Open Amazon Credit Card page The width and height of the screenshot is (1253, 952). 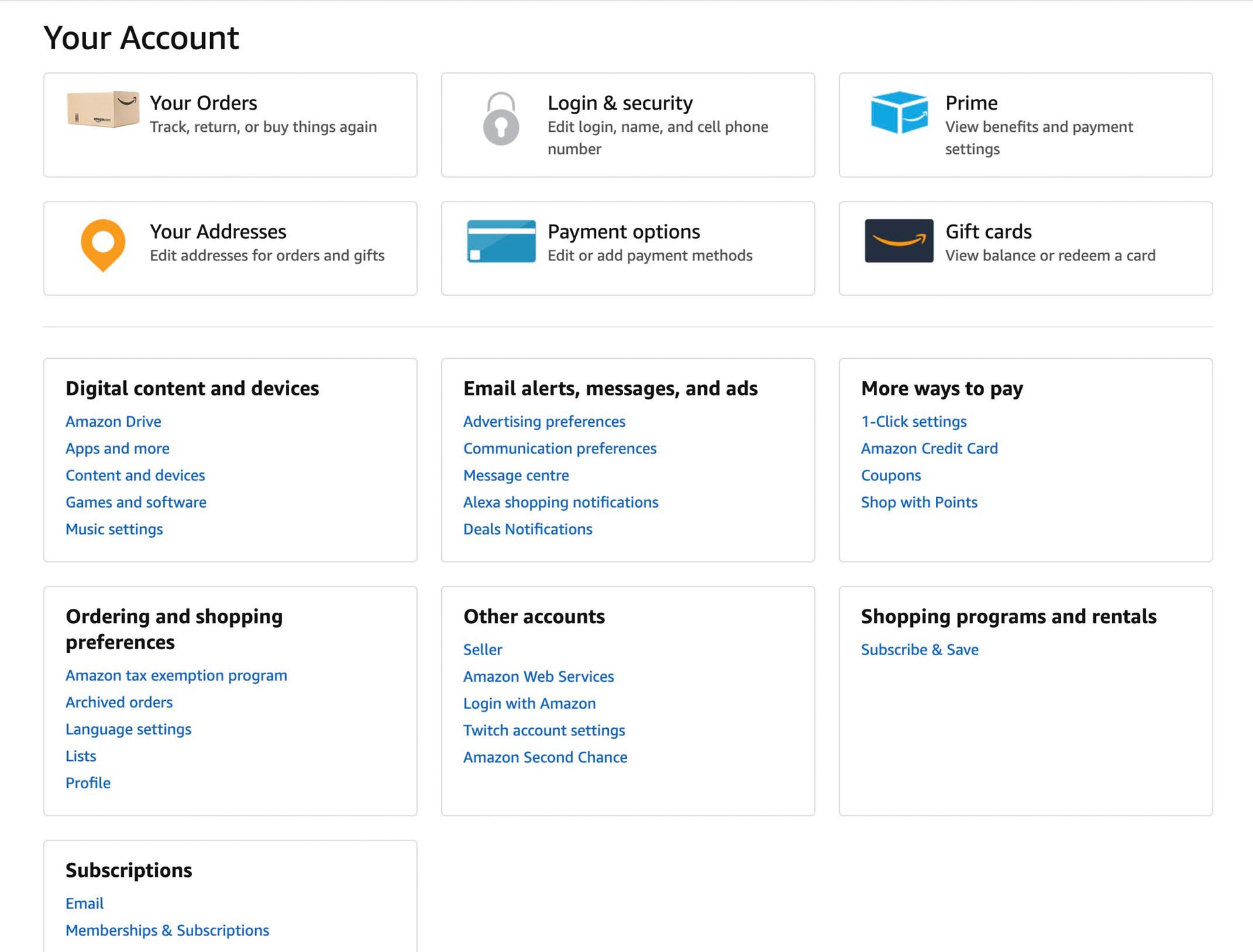click(x=927, y=448)
